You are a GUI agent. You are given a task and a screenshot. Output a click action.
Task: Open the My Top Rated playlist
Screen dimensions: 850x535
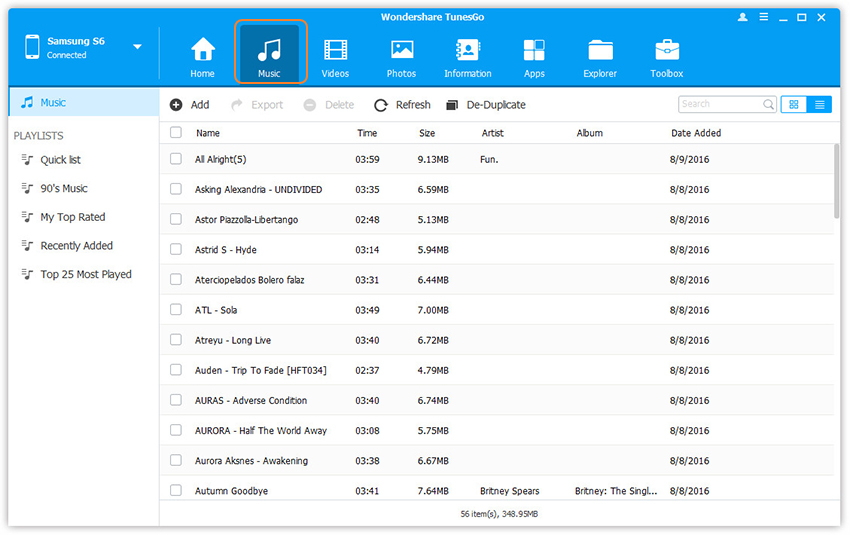[x=73, y=217]
